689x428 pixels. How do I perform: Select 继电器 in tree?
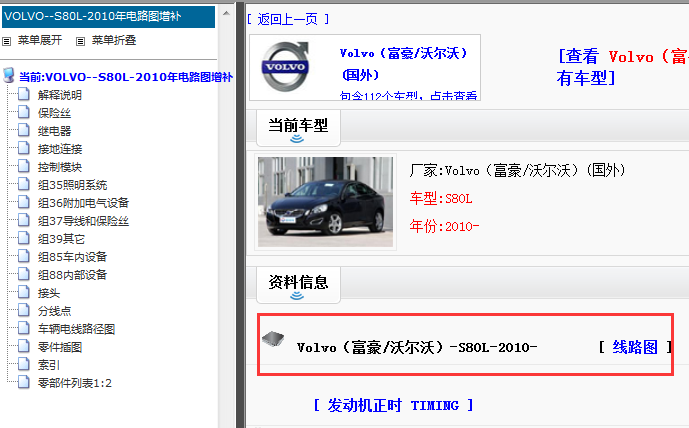[54, 131]
